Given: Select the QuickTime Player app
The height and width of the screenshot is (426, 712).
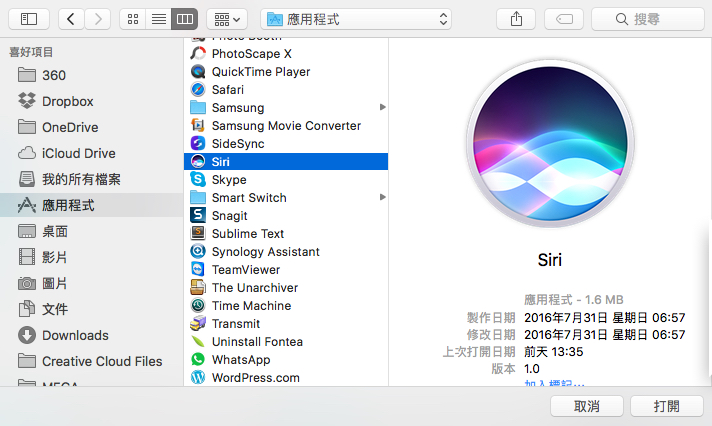Looking at the screenshot, I should pos(286,72).
